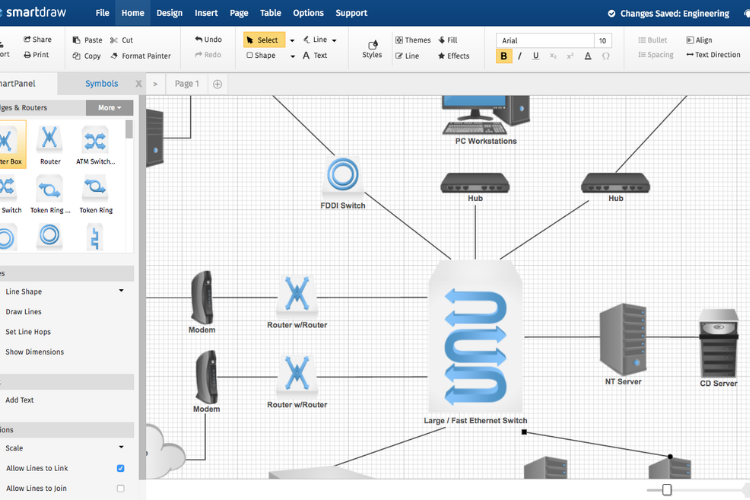Apply subscript formatting
Viewport: 750px width, 500px height.
pos(553,56)
